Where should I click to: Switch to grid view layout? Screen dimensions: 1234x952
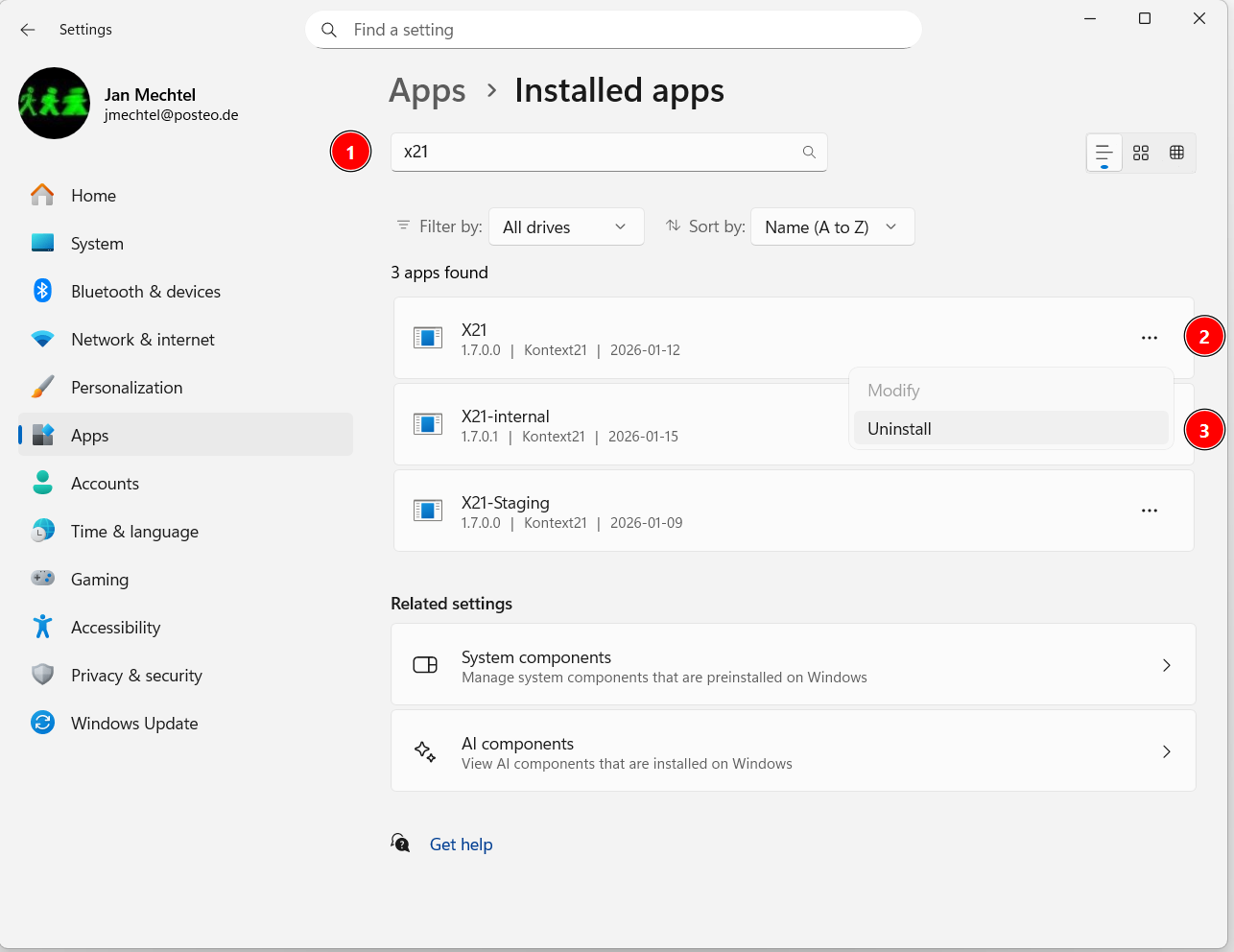point(1140,153)
